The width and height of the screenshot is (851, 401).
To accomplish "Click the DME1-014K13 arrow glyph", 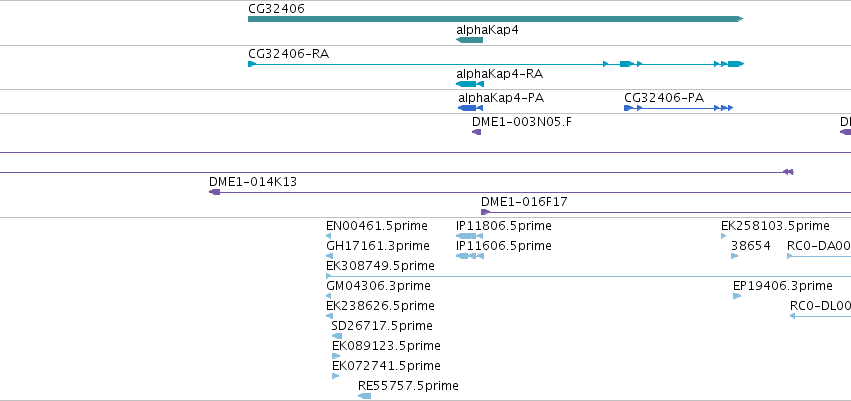I will pos(214,192).
